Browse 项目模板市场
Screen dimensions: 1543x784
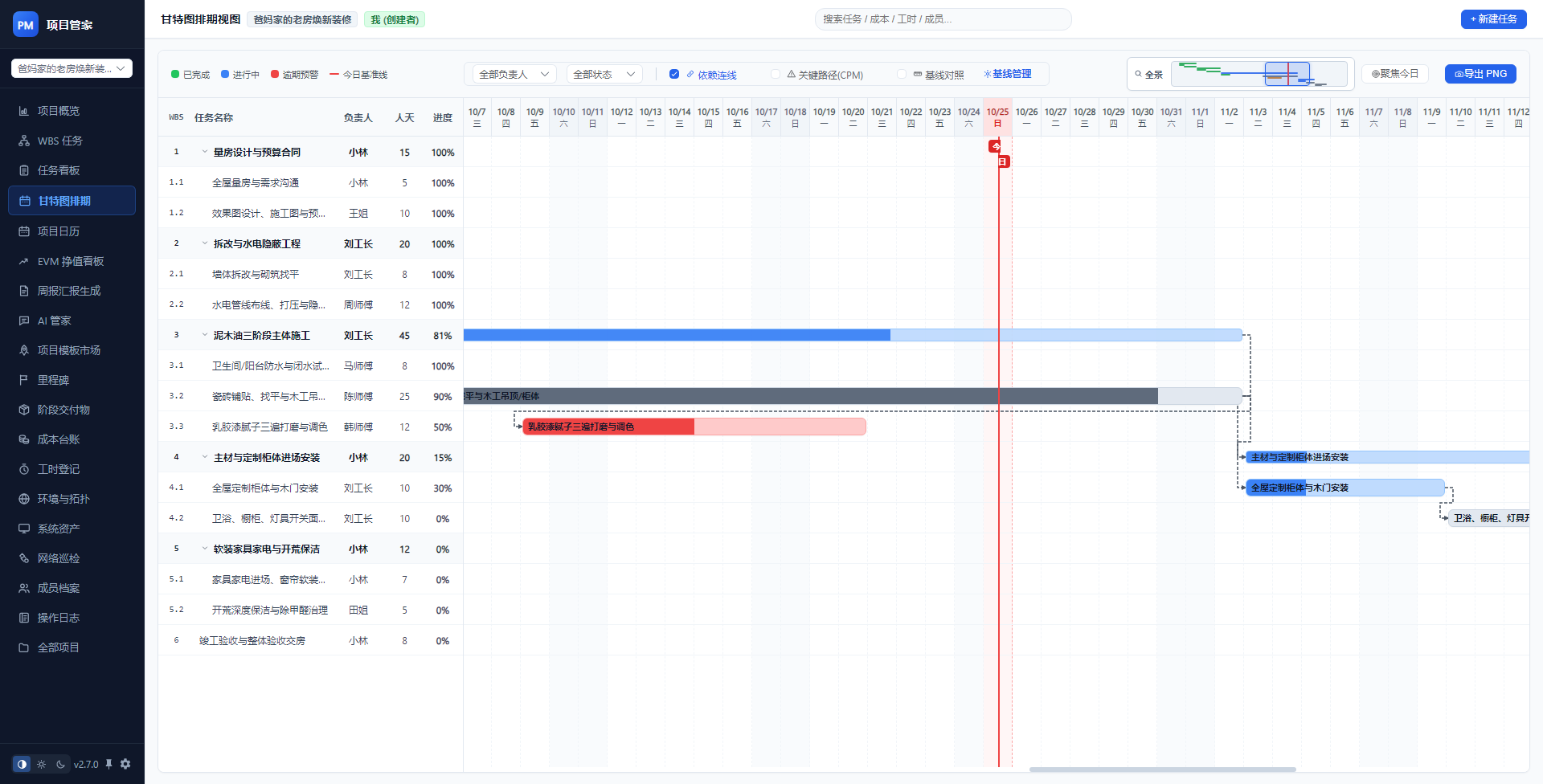tap(72, 350)
